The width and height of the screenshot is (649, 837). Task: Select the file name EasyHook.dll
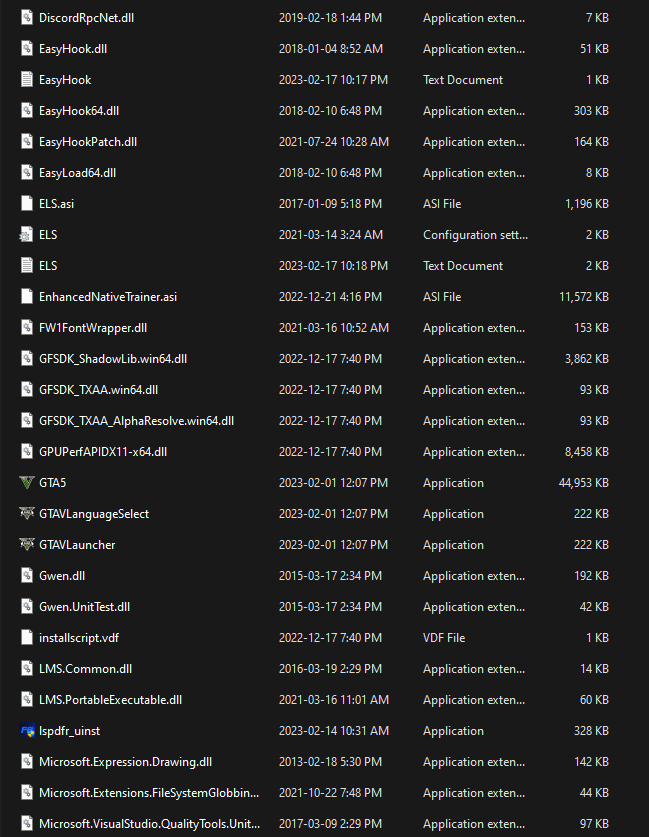(x=73, y=49)
